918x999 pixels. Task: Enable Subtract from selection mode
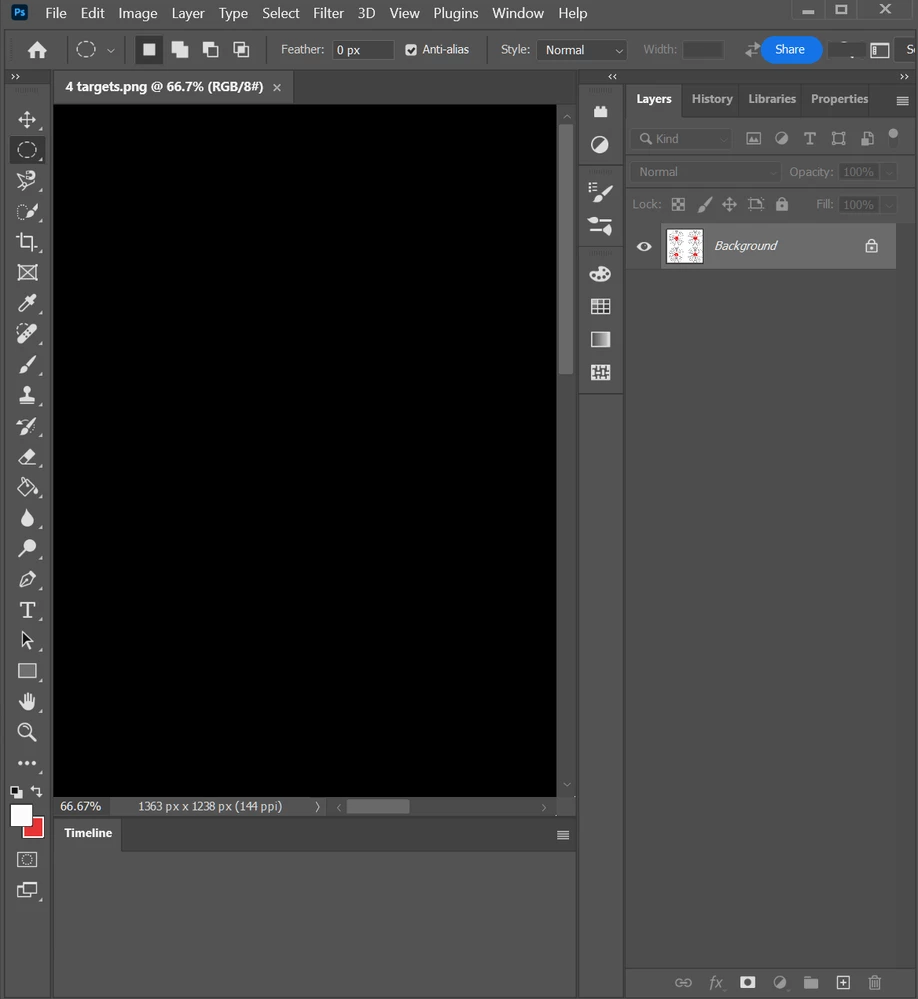point(210,50)
